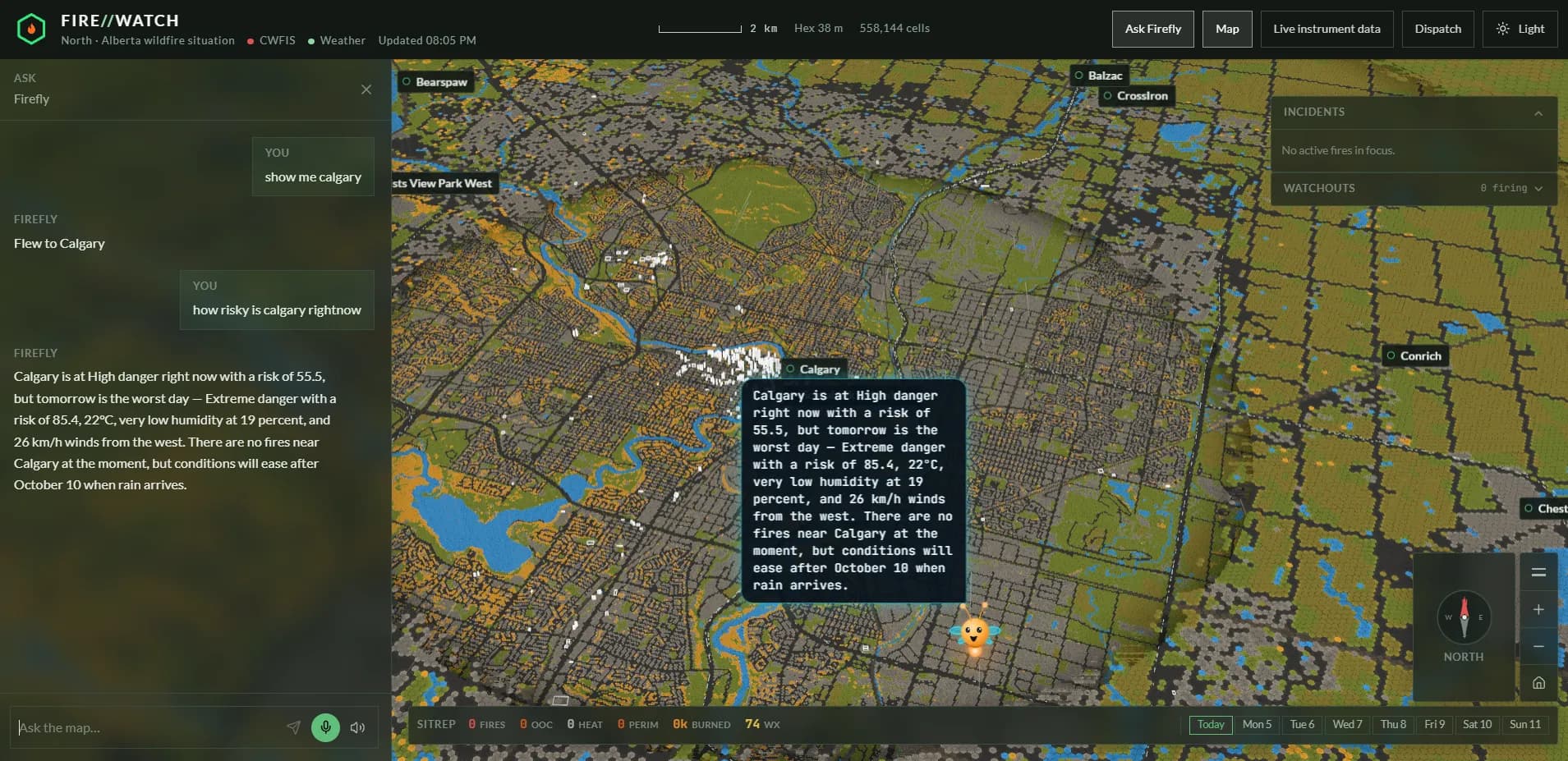Click the CrossIron place marker
Image resolution: width=1568 pixels, height=761 pixels.
pos(1137,96)
